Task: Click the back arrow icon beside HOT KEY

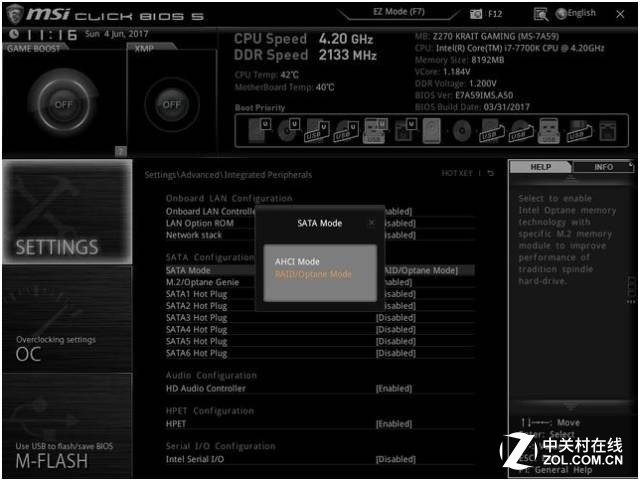Action: (x=491, y=173)
